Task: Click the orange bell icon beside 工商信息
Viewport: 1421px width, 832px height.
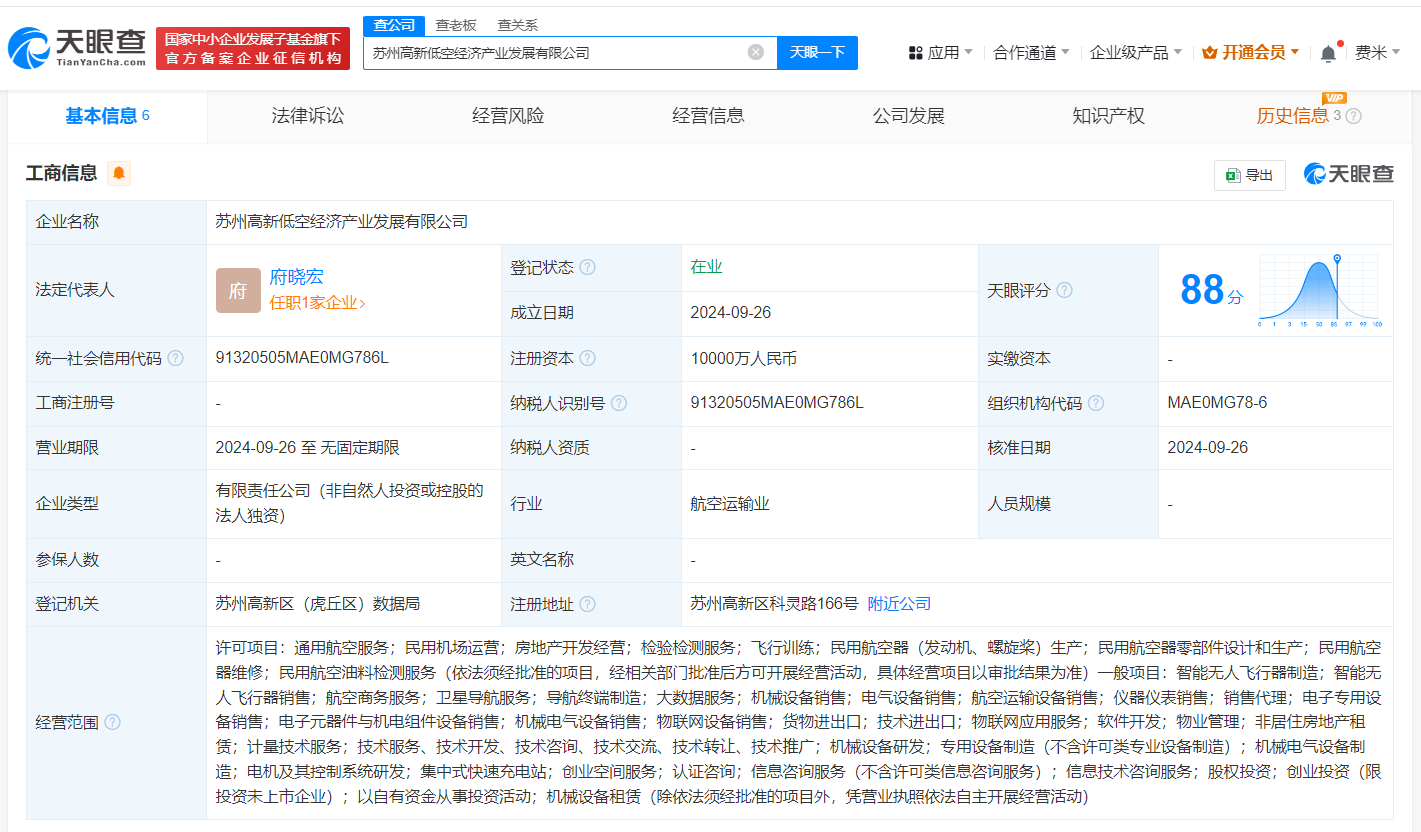Action: pyautogui.click(x=119, y=173)
